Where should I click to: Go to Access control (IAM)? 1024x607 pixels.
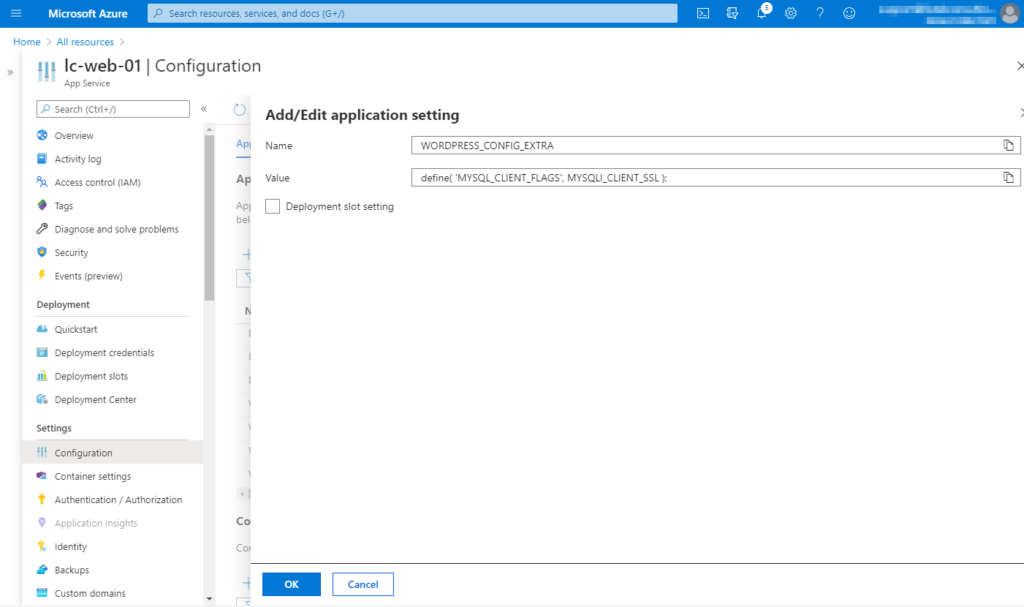[x=97, y=182]
